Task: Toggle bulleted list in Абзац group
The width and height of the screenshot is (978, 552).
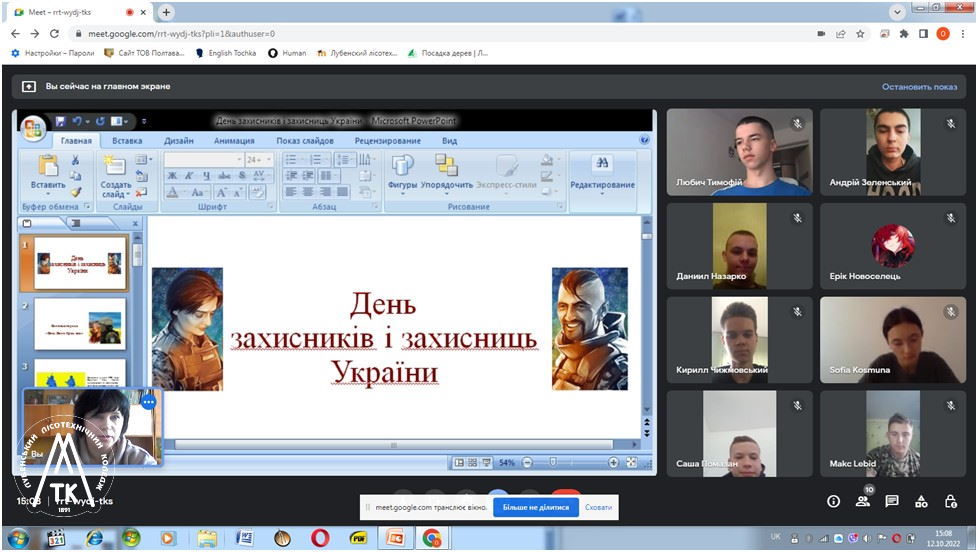Action: 291,160
